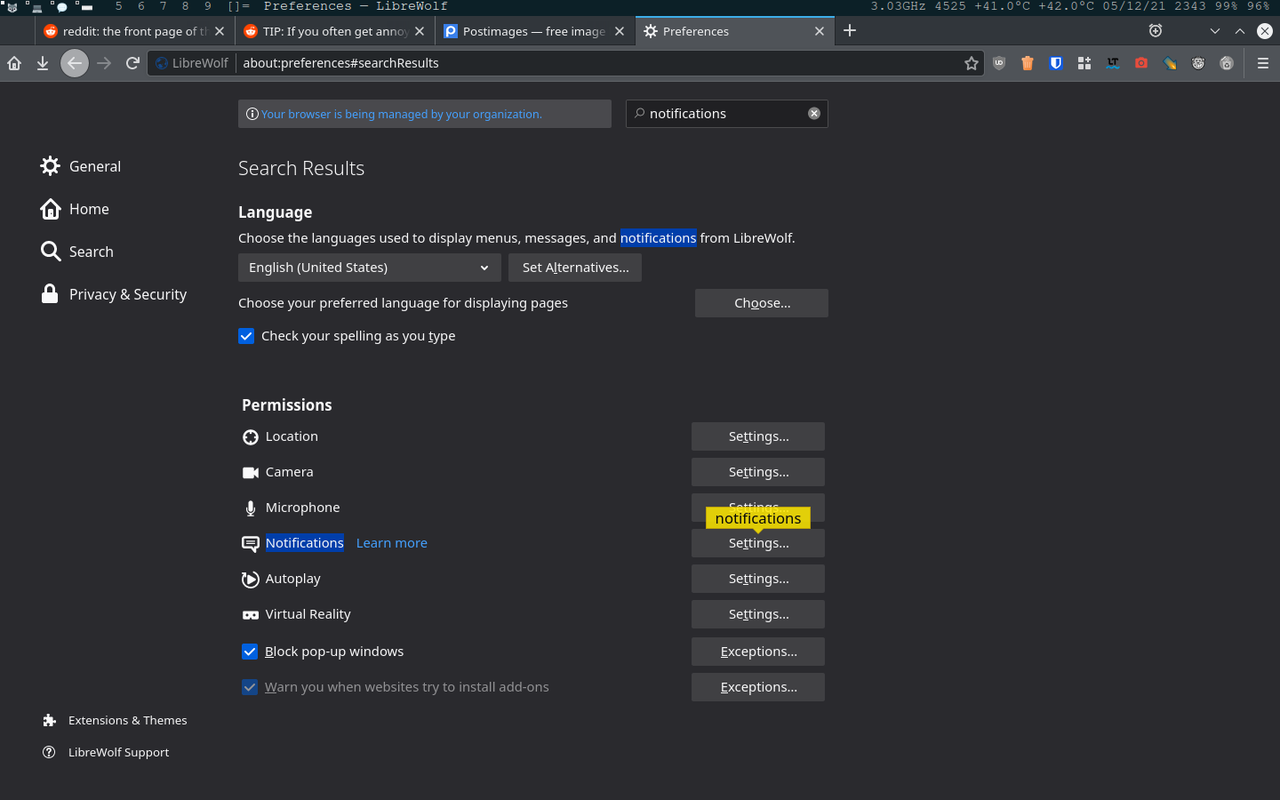1280x800 pixels.
Task: Open new tab with plus icon
Action: 849,31
